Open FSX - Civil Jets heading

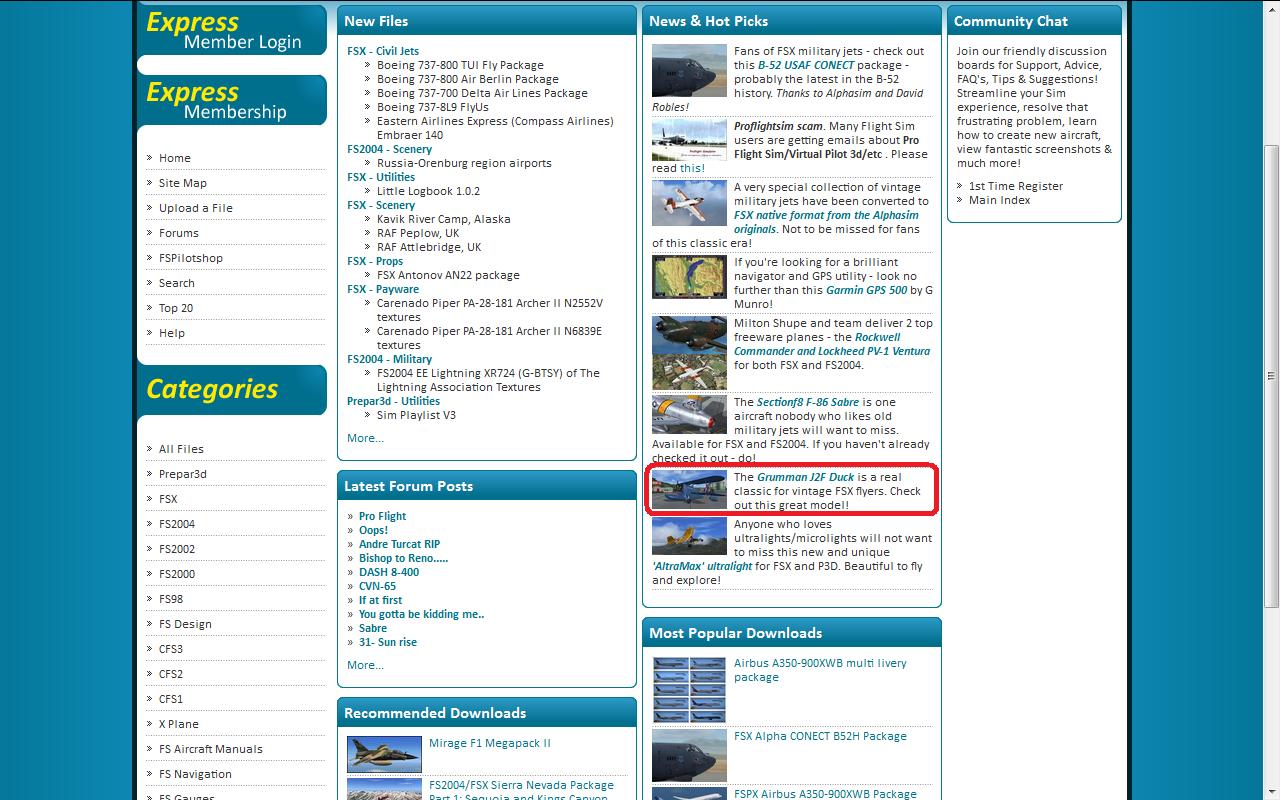[x=383, y=51]
